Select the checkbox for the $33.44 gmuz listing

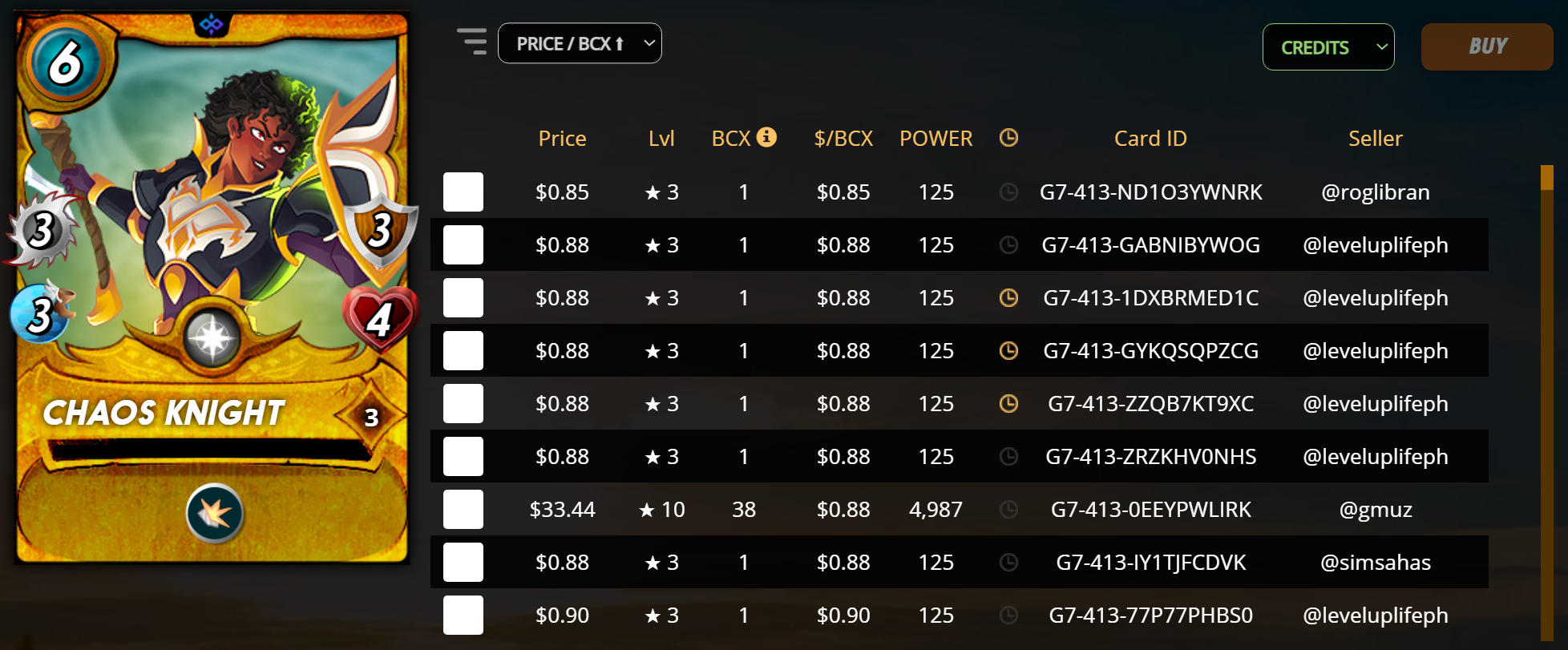(463, 509)
